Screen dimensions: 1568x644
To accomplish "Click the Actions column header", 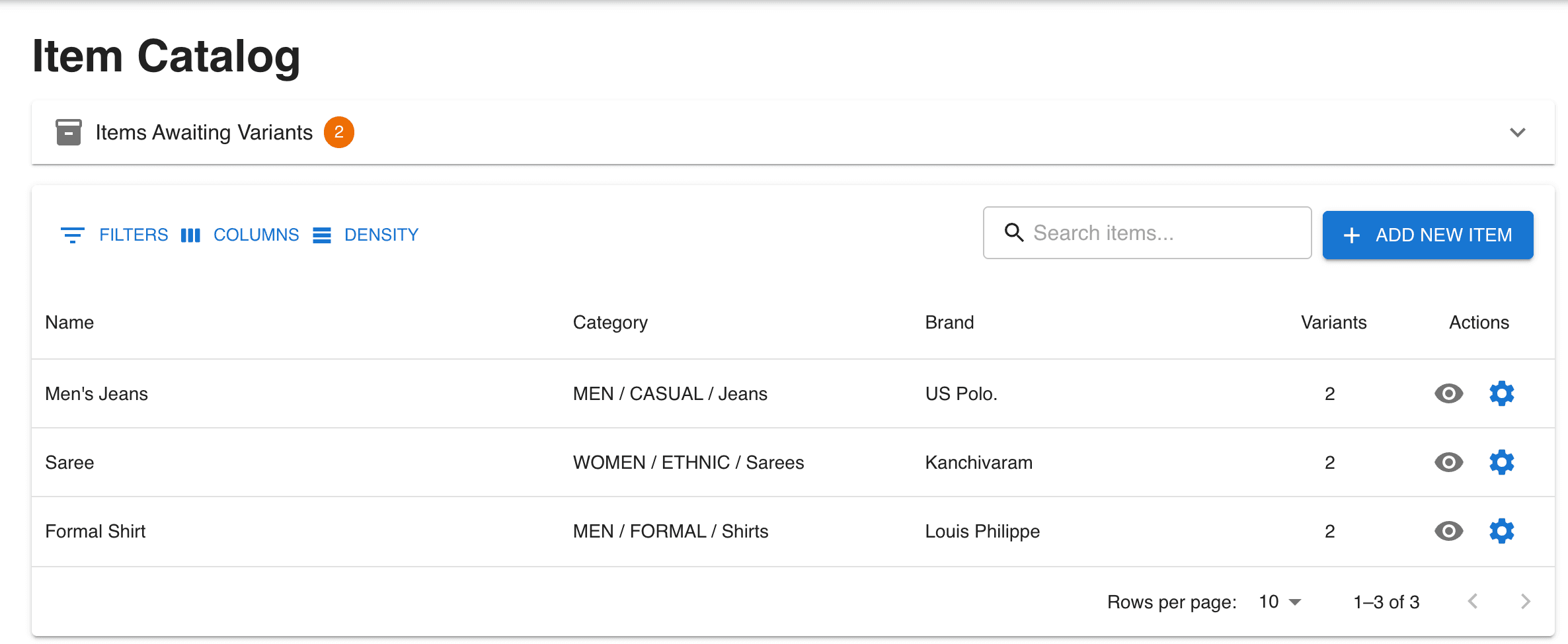I will 1479,322.
